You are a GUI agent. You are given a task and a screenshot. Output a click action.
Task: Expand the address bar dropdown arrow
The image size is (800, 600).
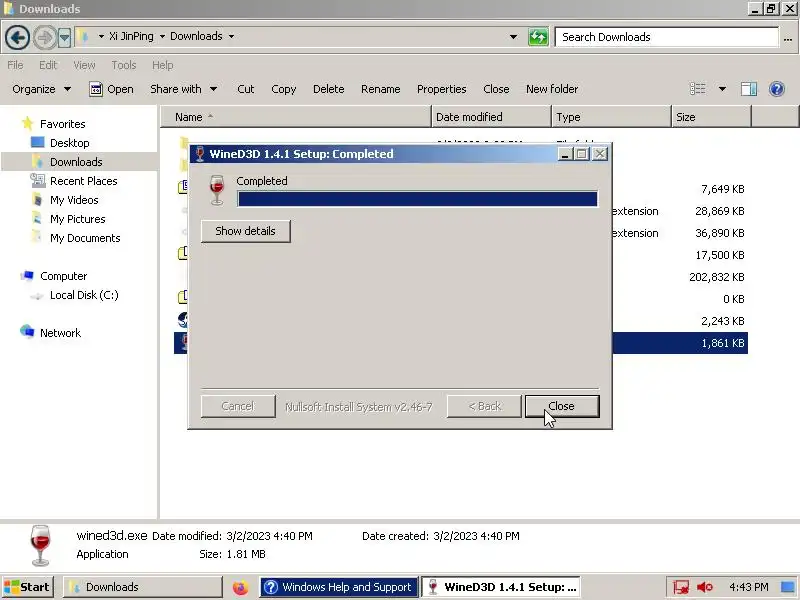(513, 37)
